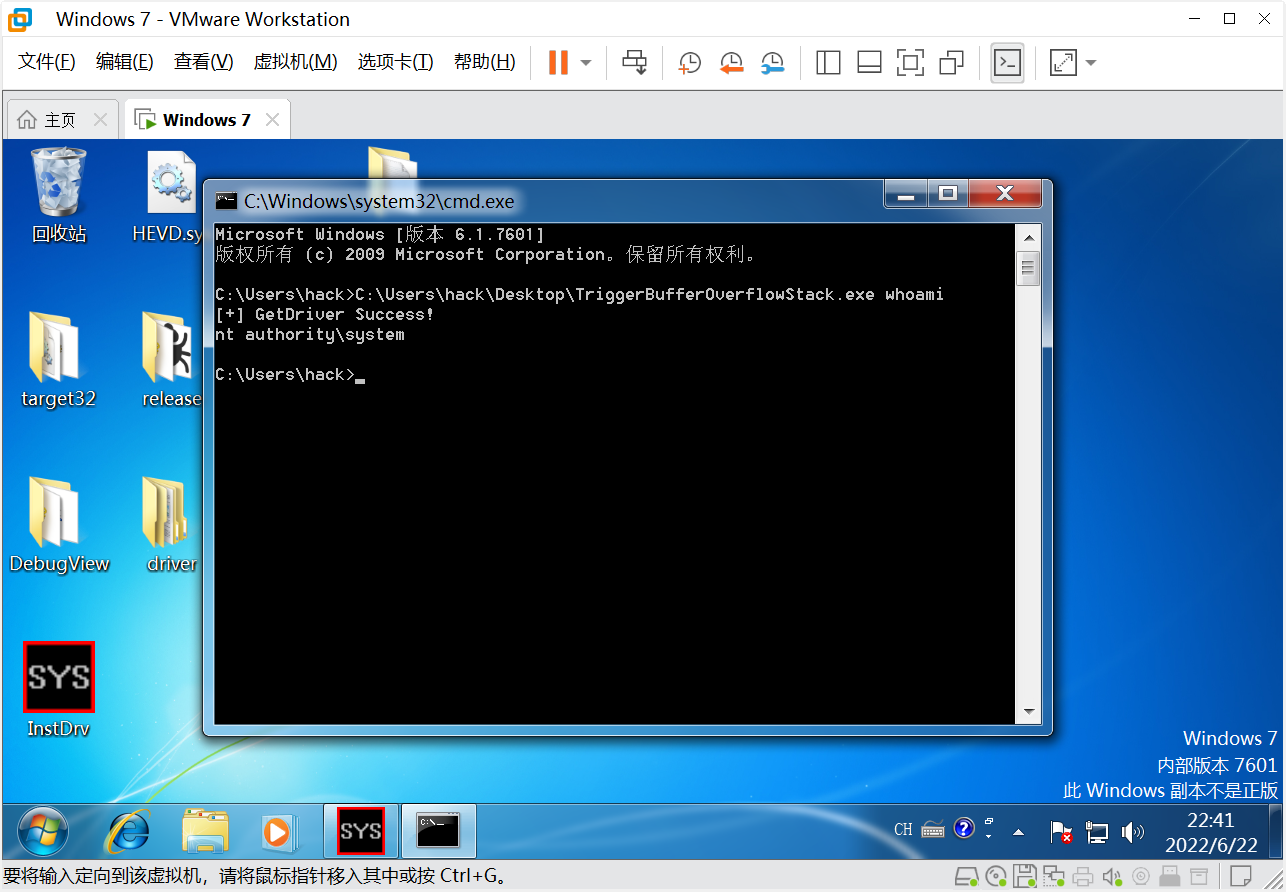Open the network tray icon

coord(1097,832)
